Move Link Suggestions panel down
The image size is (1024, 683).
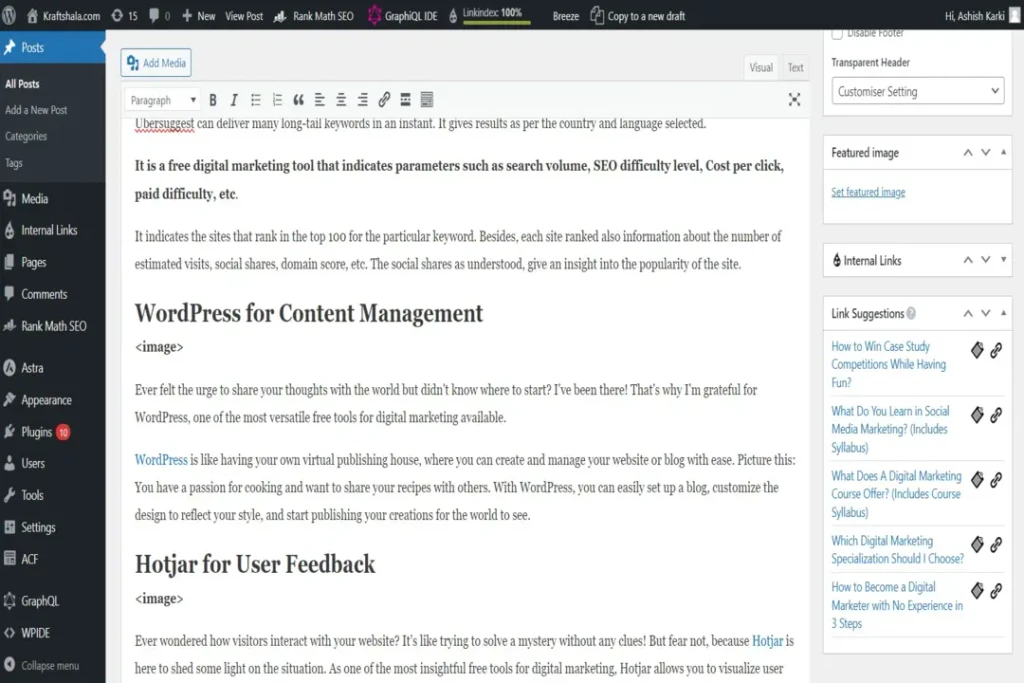985,313
